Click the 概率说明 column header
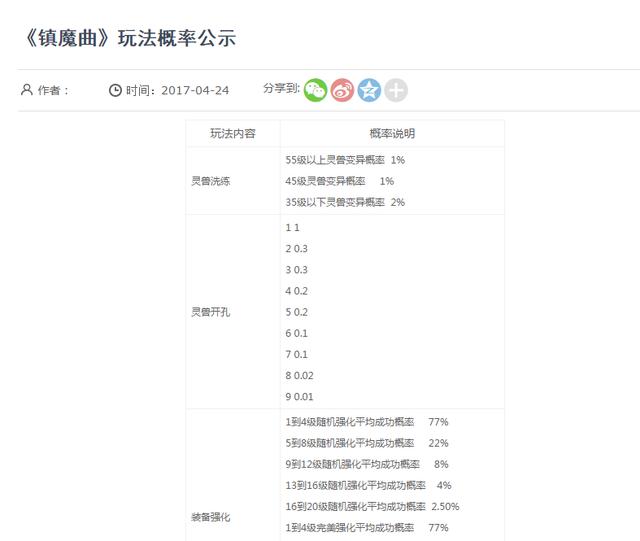This screenshot has height=541, width=640. 391,134
